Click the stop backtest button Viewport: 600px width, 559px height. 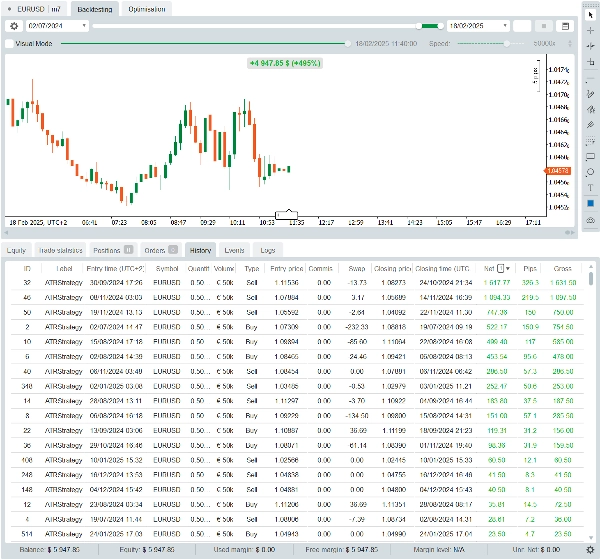pos(544,26)
